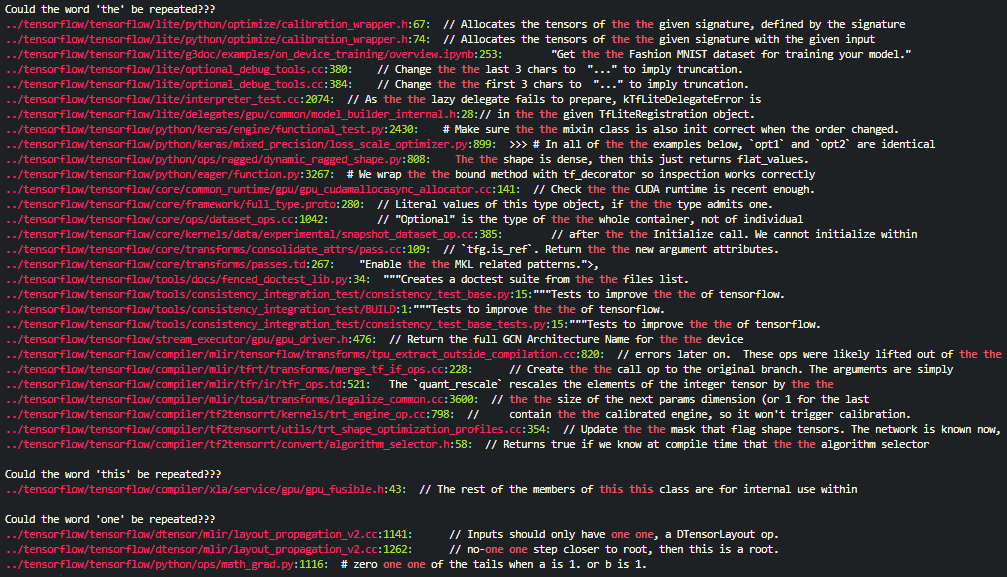Click the calibration_wrapper.h:74 file path
Image resolution: width=1007 pixels, height=577 pixels.
pos(216,39)
